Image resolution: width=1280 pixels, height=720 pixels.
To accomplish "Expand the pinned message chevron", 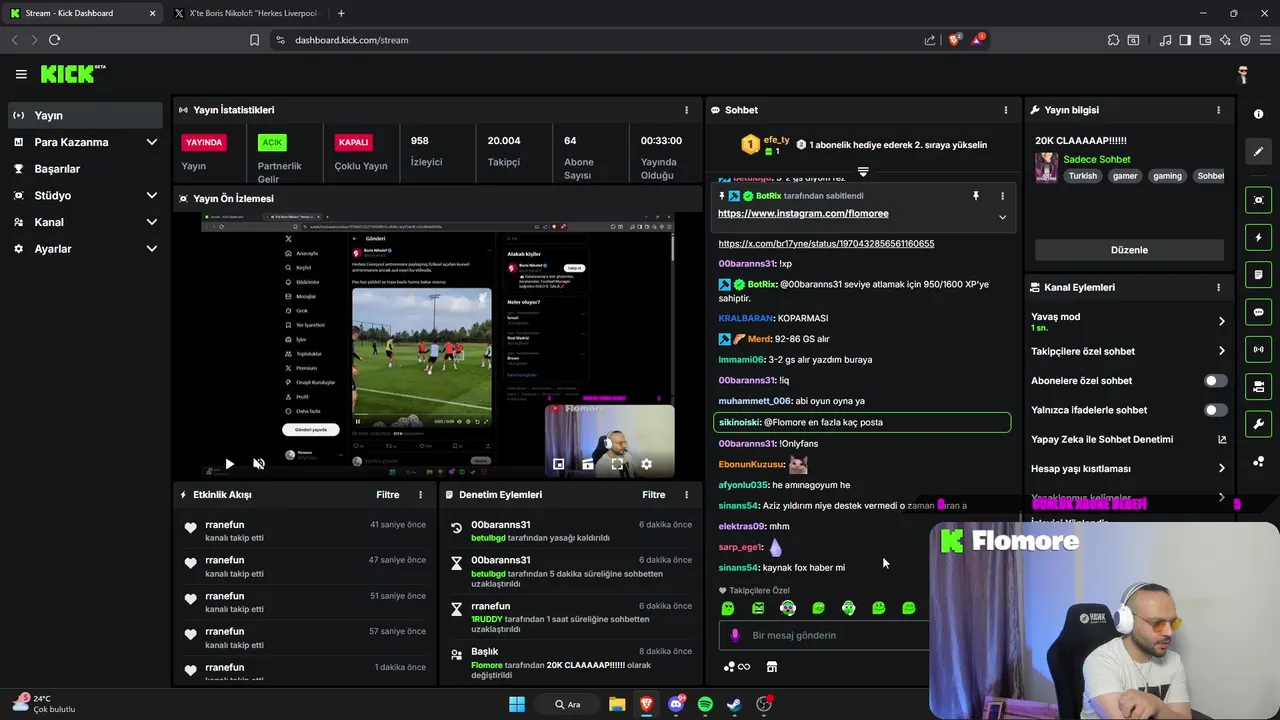I will (x=1002, y=217).
